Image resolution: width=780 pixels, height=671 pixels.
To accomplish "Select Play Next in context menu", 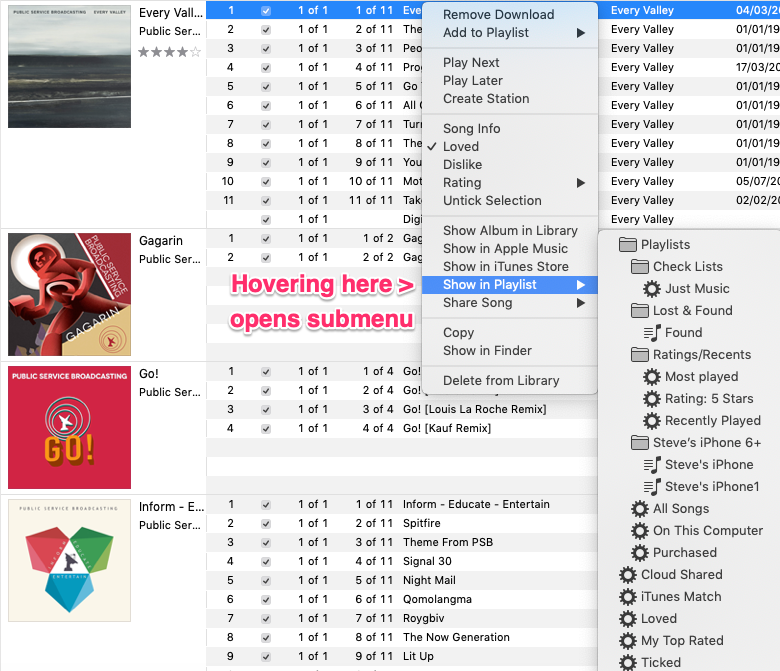I will pyautogui.click(x=509, y=63).
